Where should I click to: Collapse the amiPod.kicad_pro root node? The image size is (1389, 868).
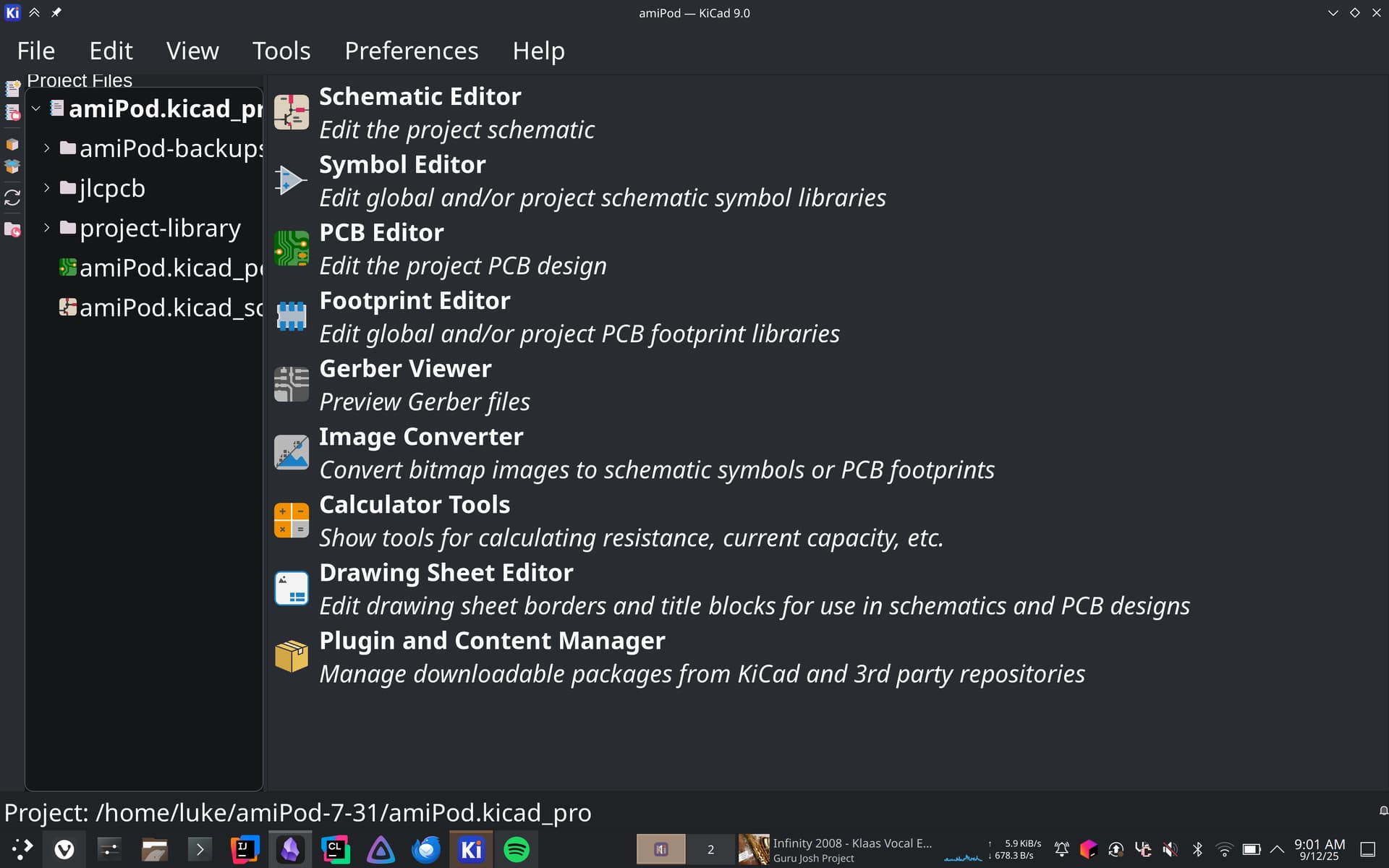pos(35,109)
